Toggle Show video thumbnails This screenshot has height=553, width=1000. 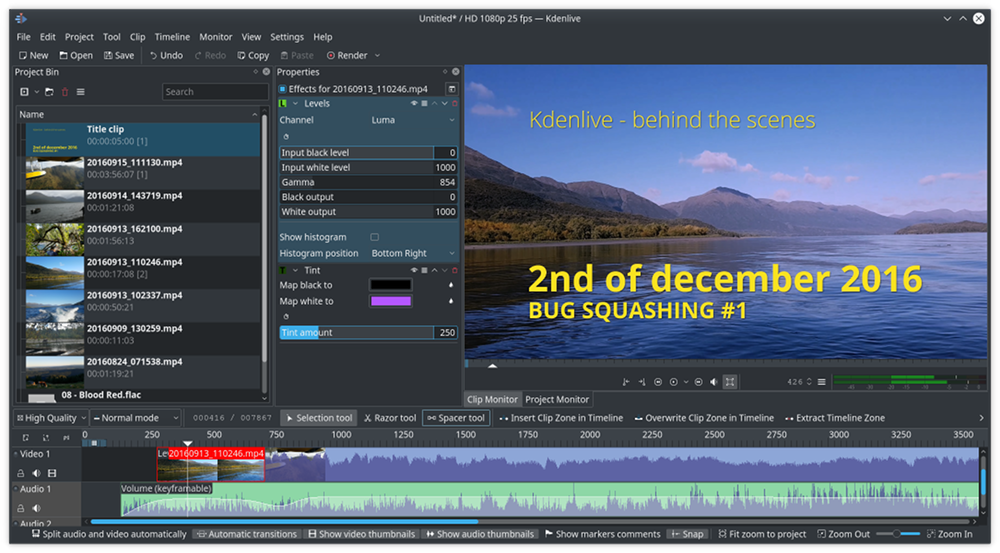(362, 535)
